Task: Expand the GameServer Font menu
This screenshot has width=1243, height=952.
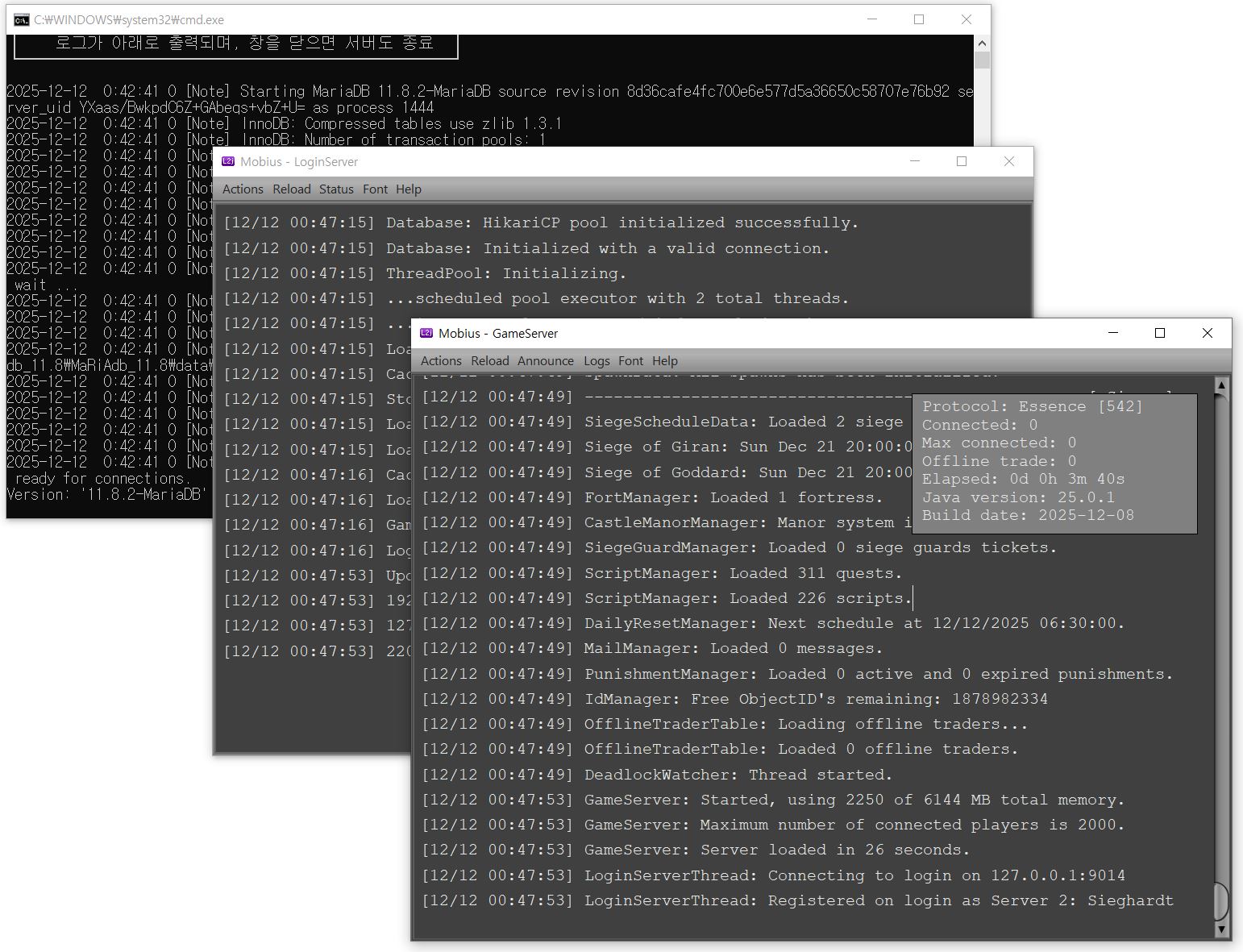Action: tap(630, 361)
